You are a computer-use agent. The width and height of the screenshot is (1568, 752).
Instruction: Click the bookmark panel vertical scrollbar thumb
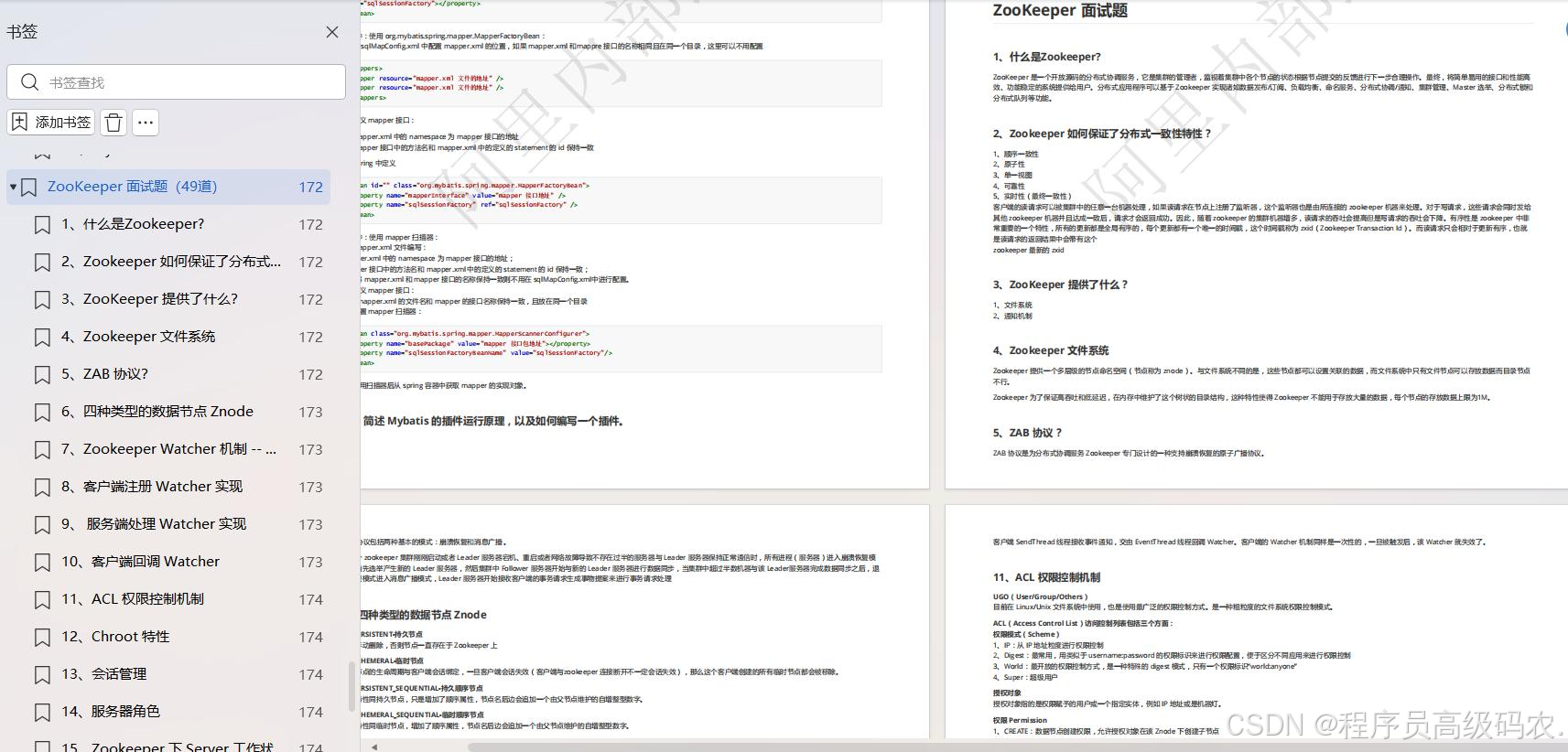tap(351, 686)
